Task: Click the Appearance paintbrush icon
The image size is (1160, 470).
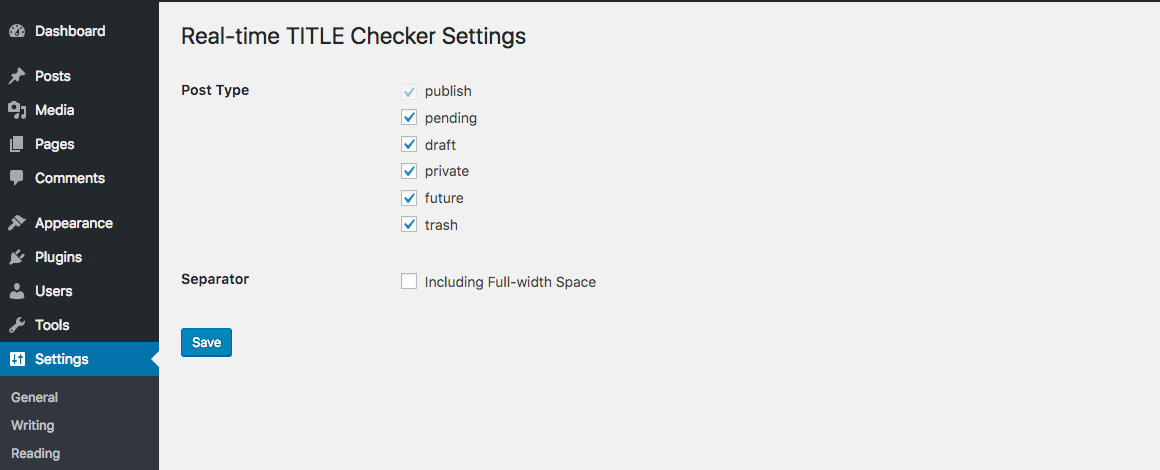Action: pos(16,223)
